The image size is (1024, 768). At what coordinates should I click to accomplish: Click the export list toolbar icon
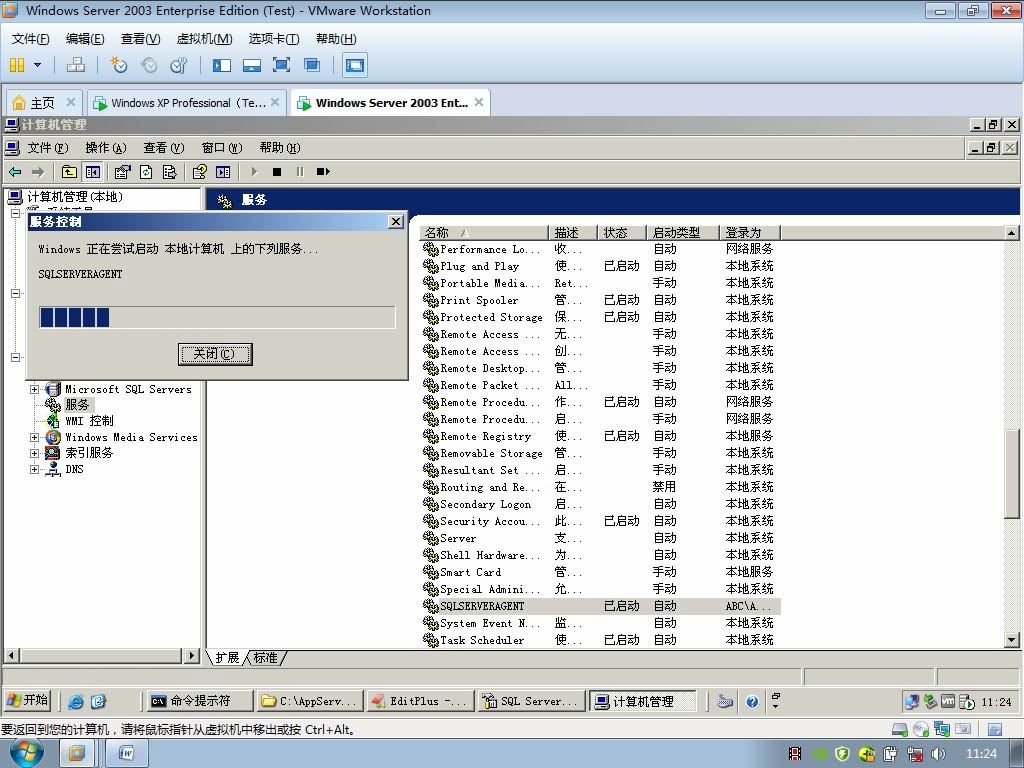[x=169, y=172]
